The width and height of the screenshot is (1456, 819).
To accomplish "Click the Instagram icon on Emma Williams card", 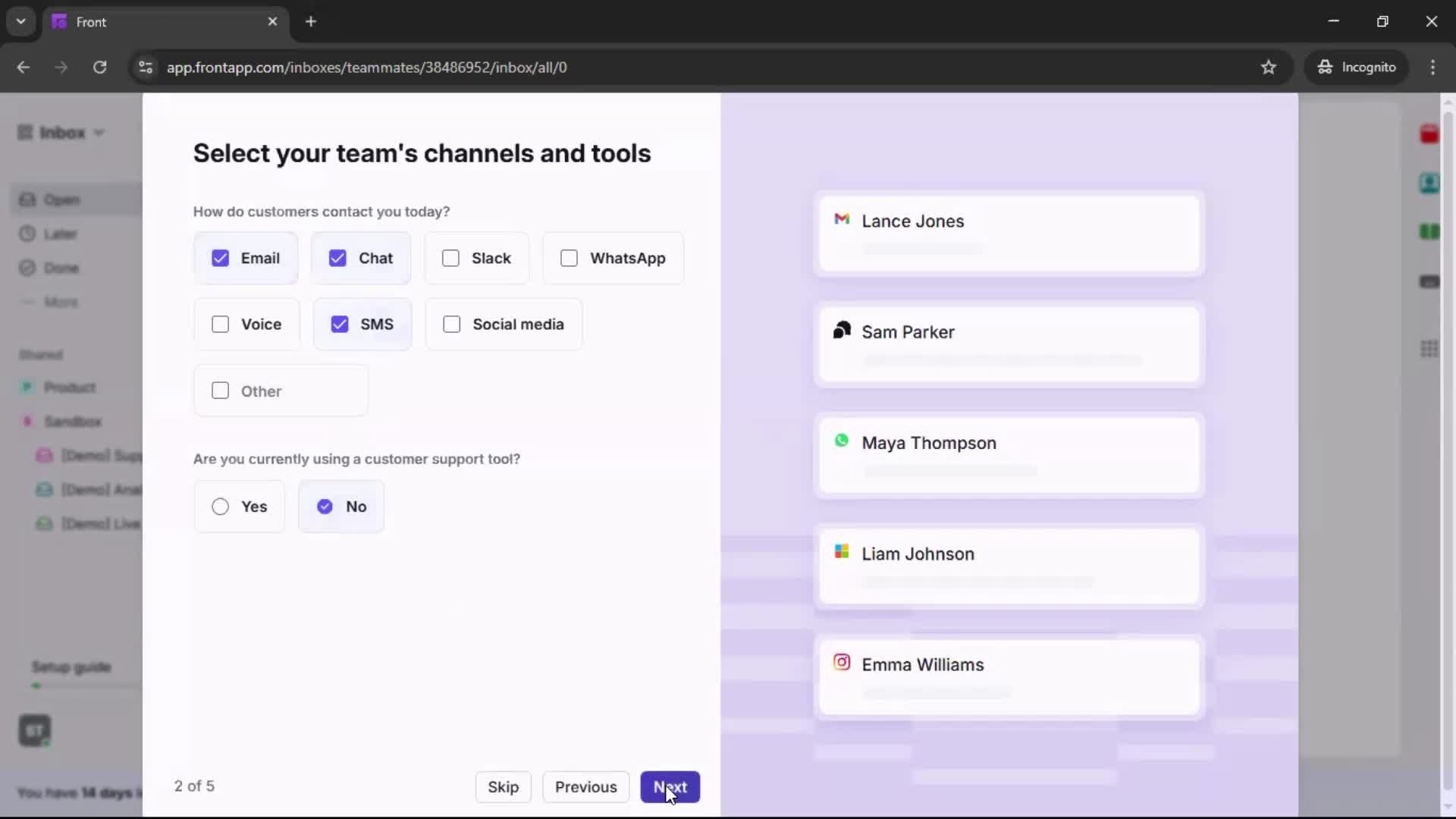I will pyautogui.click(x=842, y=662).
